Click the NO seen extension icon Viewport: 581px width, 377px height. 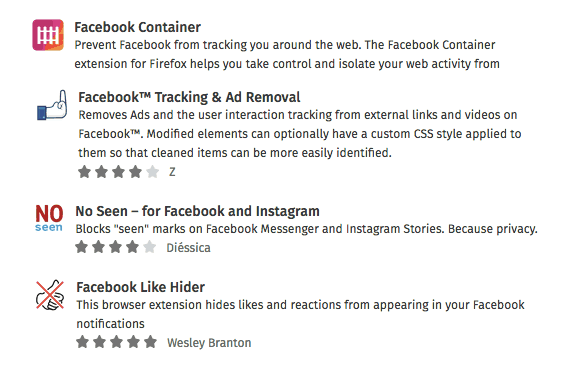pos(49,218)
